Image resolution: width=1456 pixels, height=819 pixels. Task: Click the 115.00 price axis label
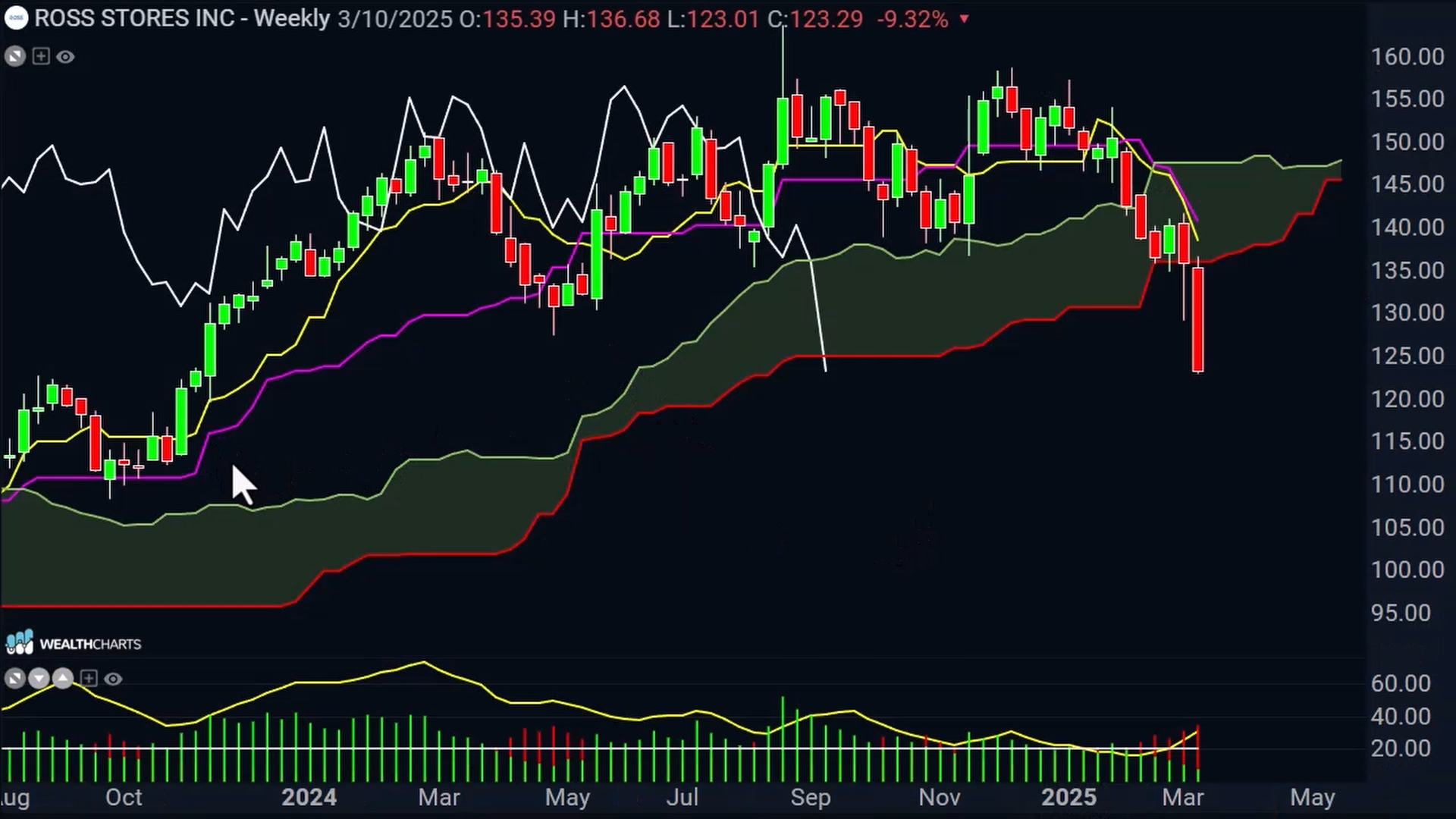click(x=1407, y=441)
